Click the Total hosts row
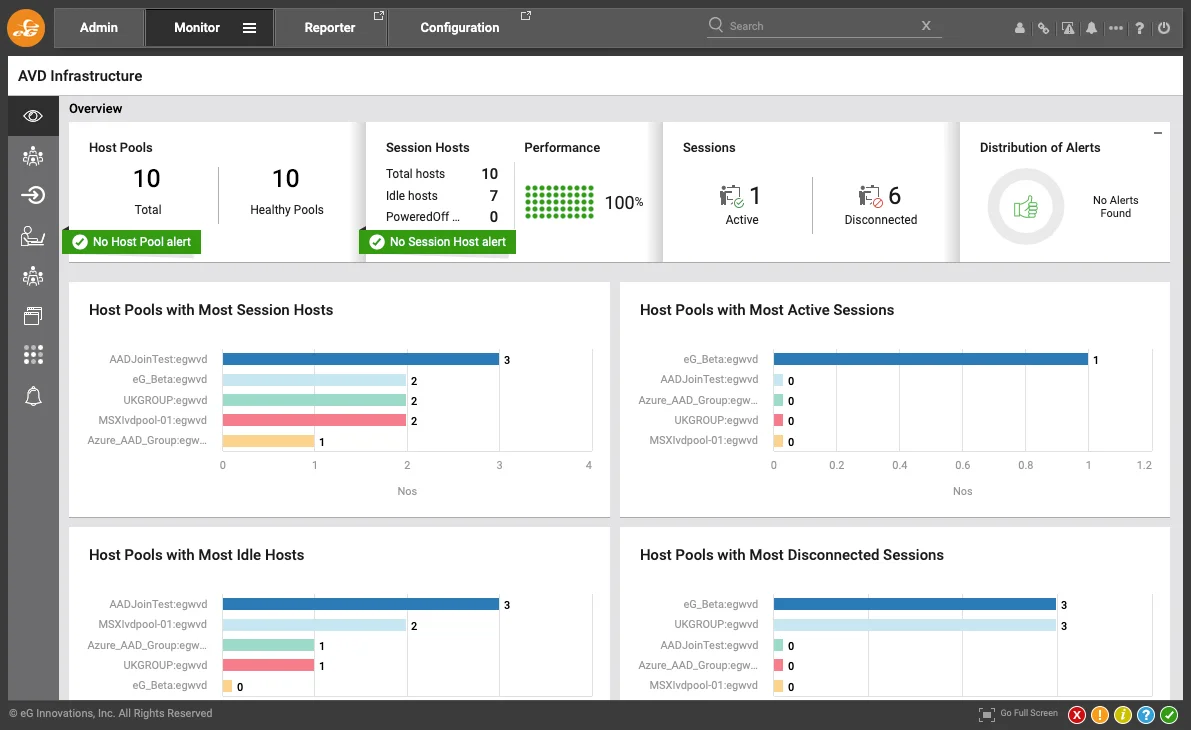 (441, 174)
